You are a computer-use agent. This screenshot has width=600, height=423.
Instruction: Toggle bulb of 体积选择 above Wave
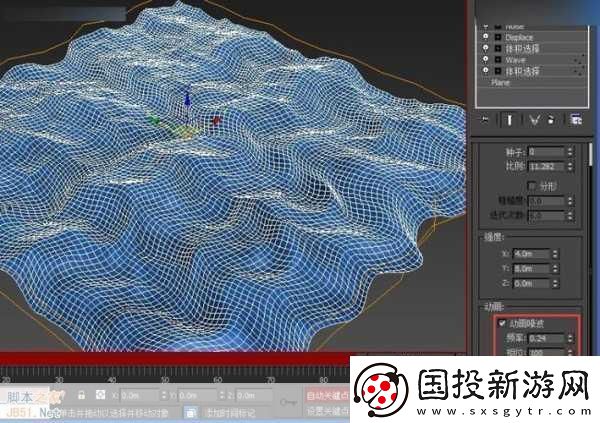(x=485, y=48)
